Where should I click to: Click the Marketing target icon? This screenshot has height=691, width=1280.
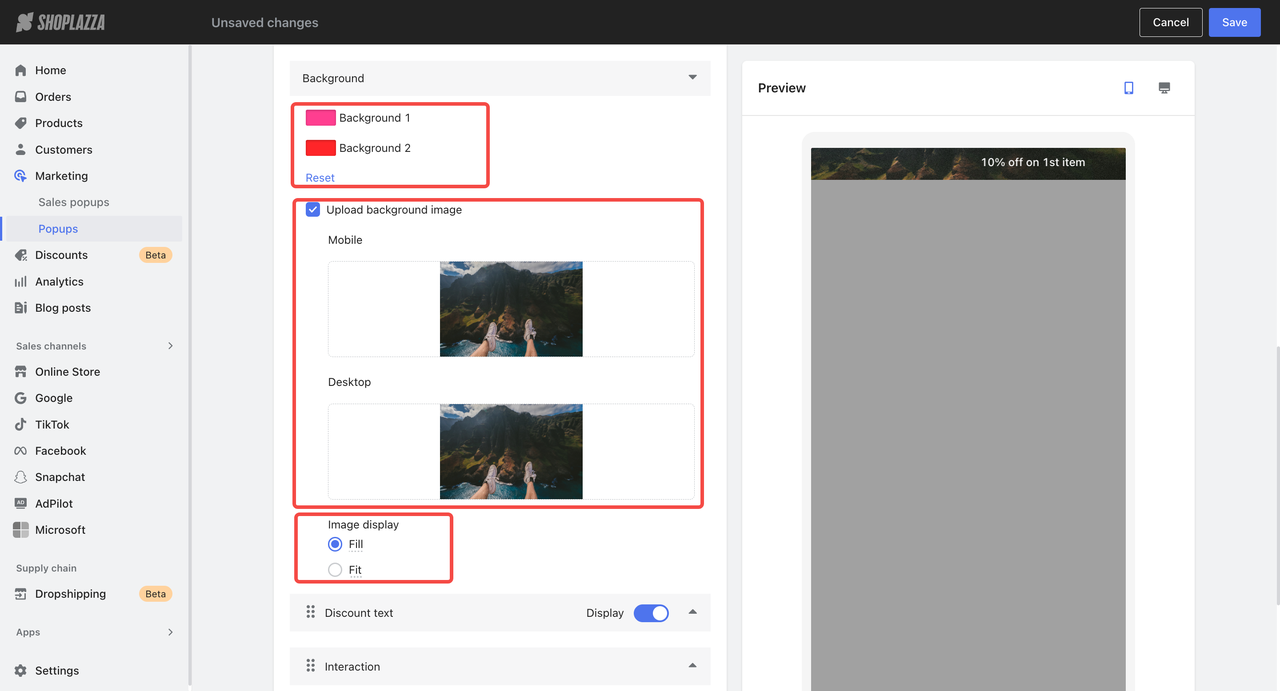click(x=21, y=176)
